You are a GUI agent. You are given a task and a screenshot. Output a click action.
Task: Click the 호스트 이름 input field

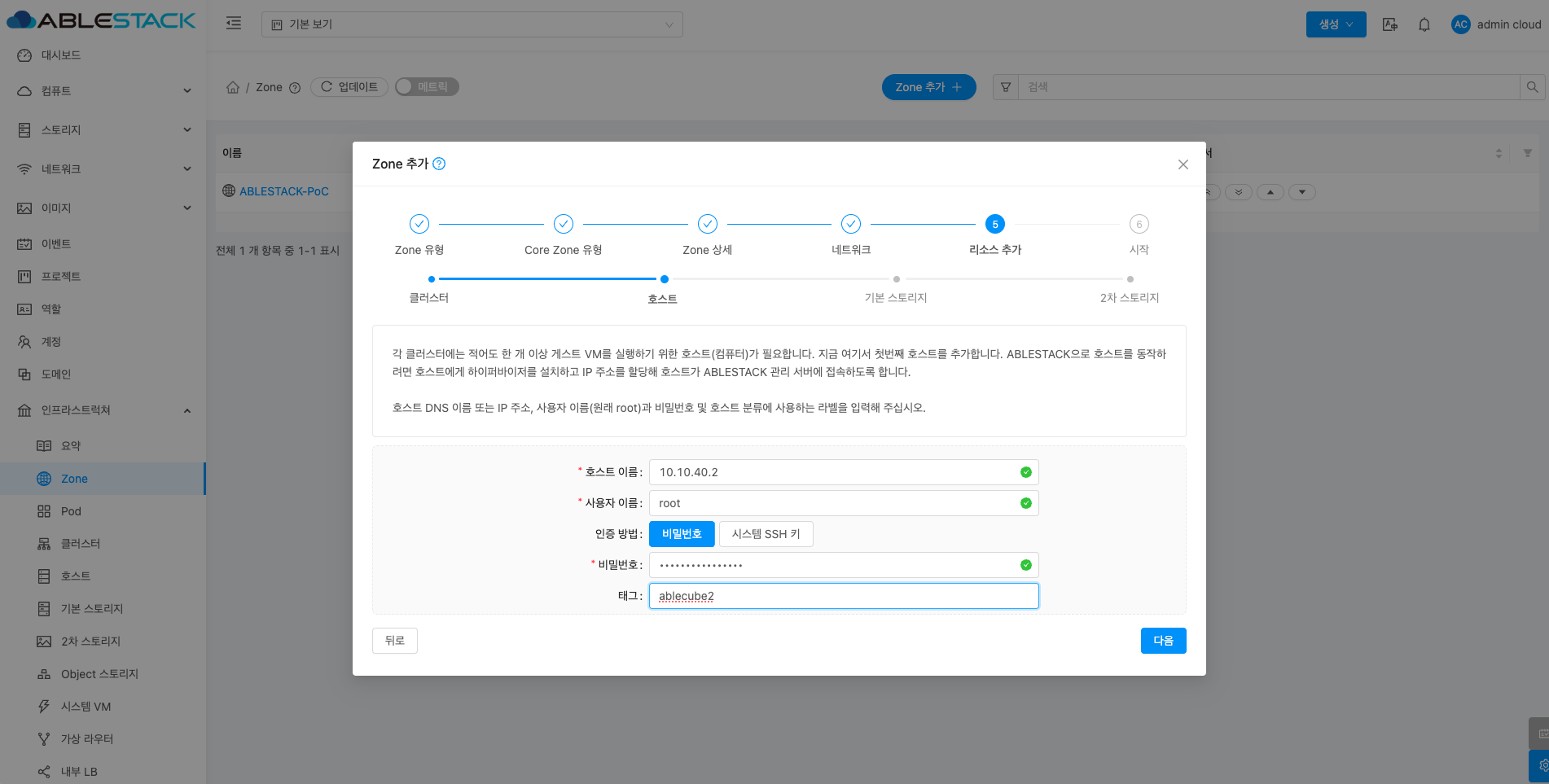tap(844, 472)
